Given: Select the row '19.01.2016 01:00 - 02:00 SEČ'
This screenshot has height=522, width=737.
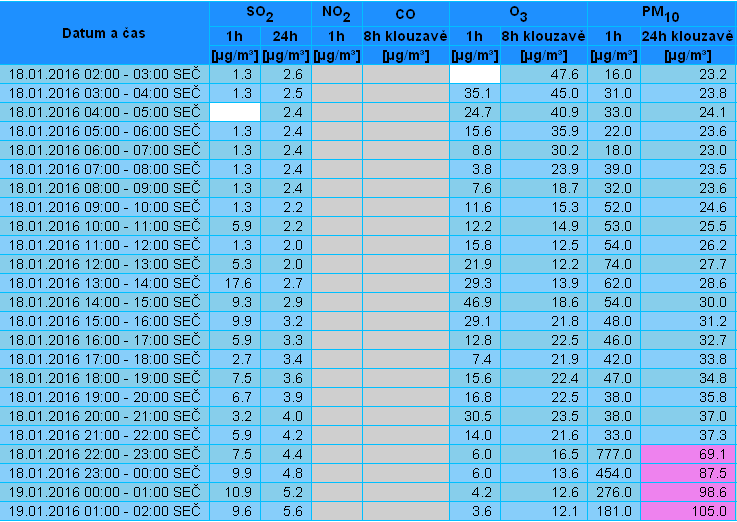Looking at the screenshot, I should (104, 511).
